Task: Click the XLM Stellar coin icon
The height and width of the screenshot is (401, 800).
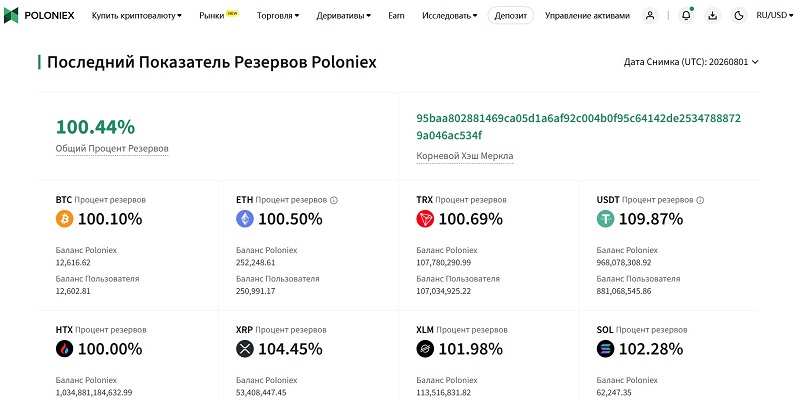Action: tap(425, 349)
